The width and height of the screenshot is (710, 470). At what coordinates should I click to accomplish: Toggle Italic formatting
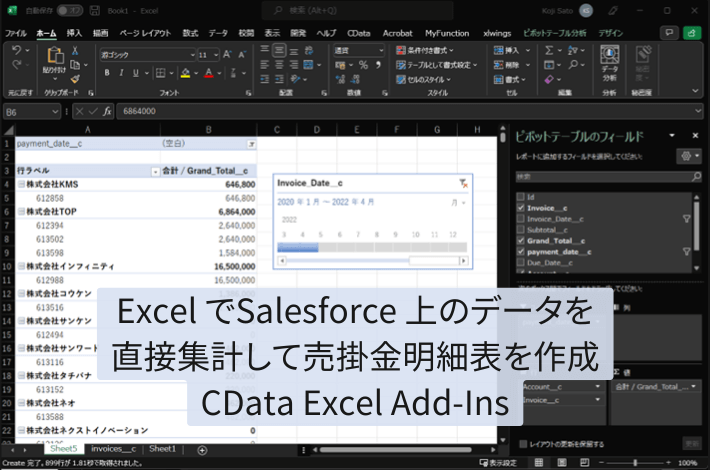pos(121,72)
